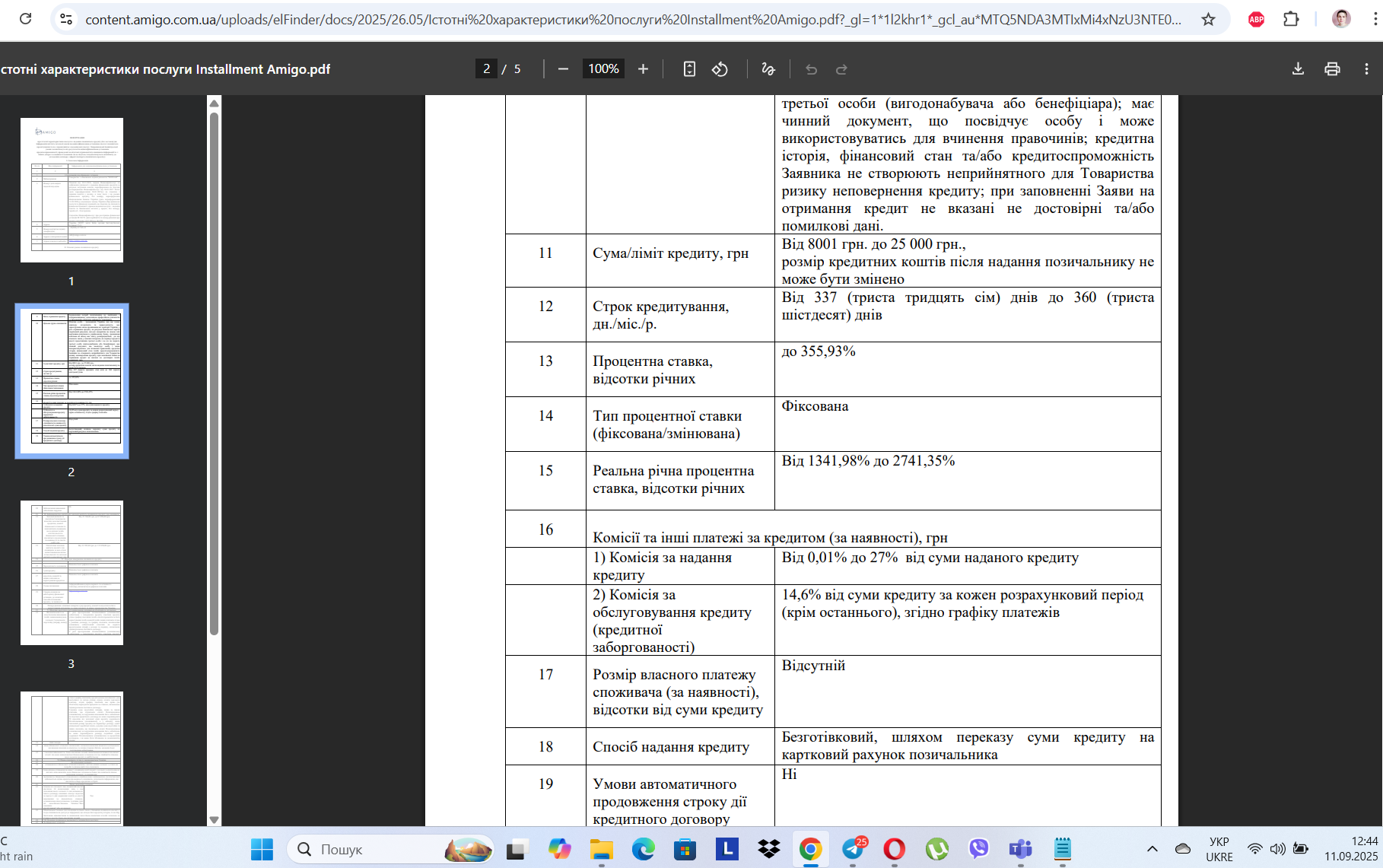
Task: Zoom in with the plus button
Action: click(643, 69)
